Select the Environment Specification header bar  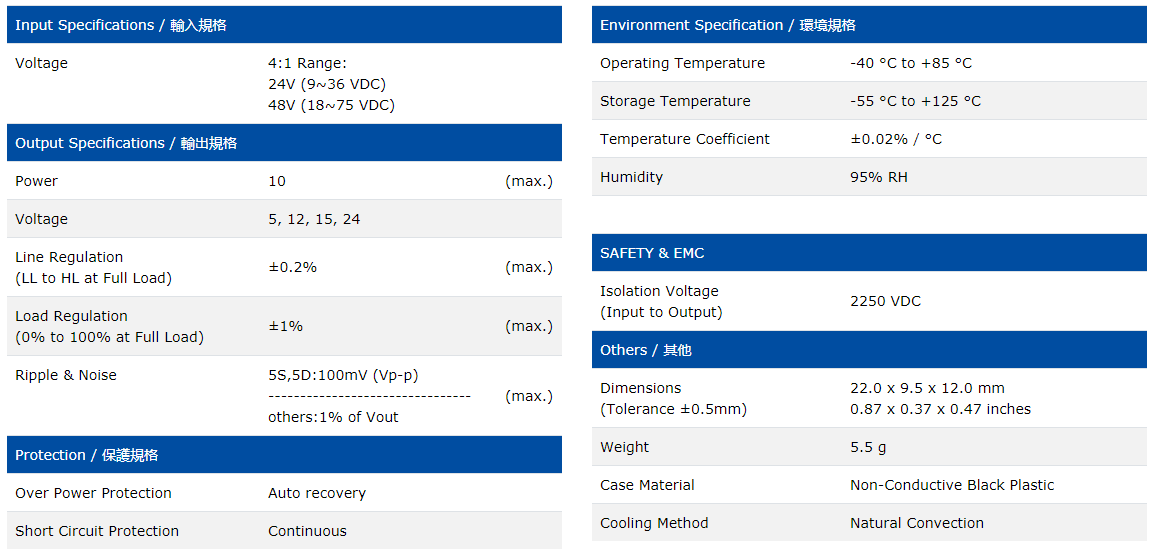[728, 25]
